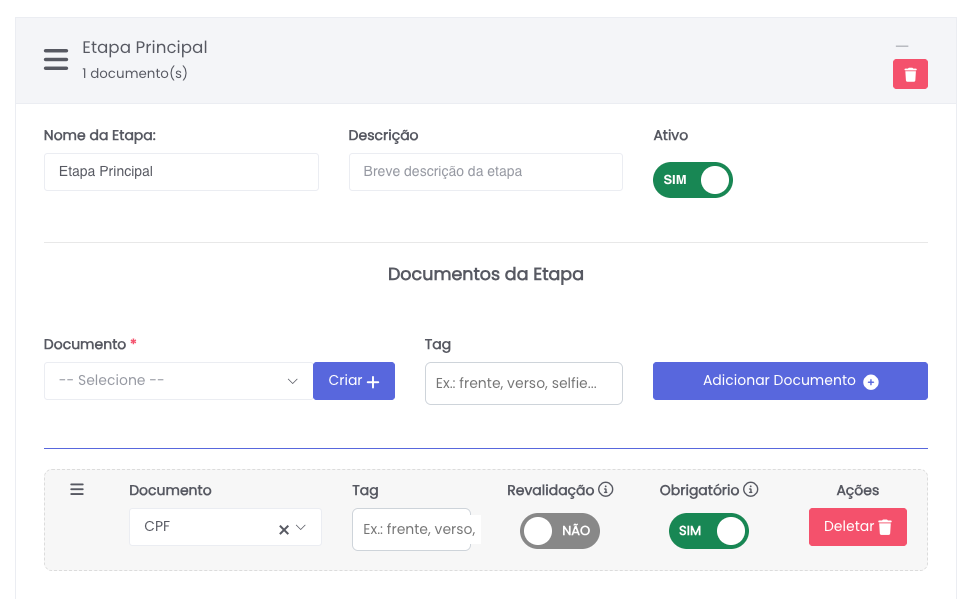Viewport: 968px width, 599px height.
Task: Clear the CPF selection with the X
Action: tap(284, 529)
